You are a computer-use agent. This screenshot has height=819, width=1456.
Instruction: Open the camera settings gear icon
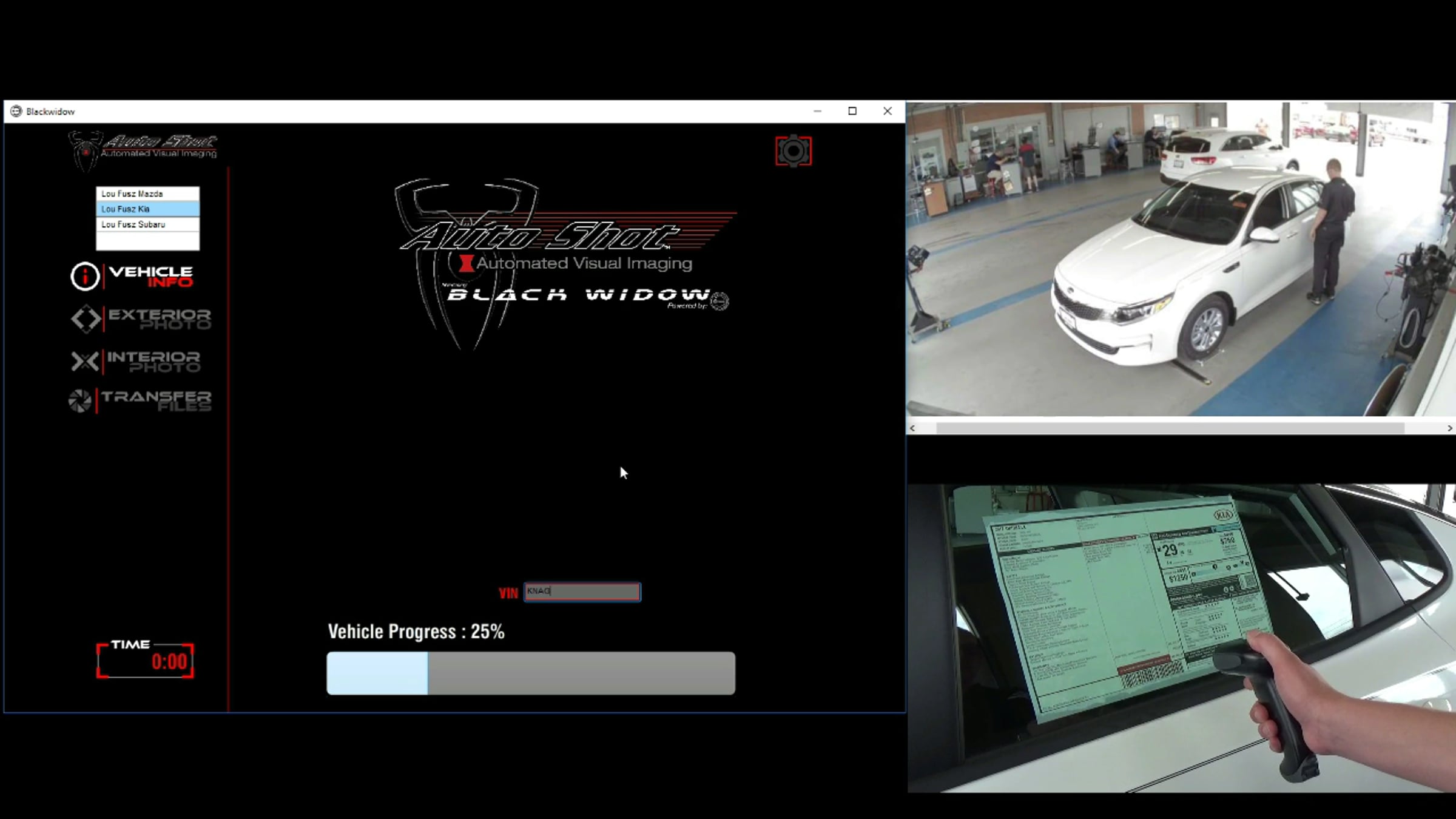(x=793, y=151)
